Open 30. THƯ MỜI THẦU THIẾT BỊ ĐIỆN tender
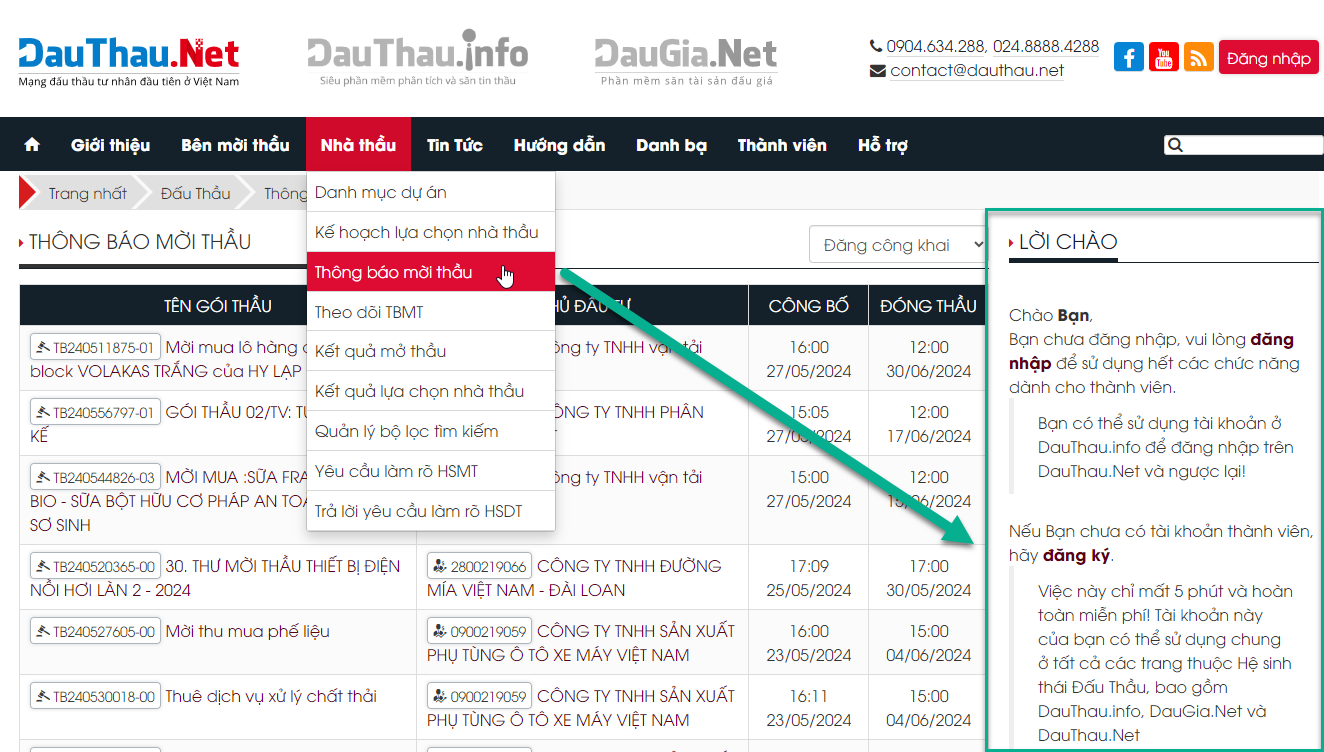The height and width of the screenshot is (752, 1324). (x=215, y=578)
